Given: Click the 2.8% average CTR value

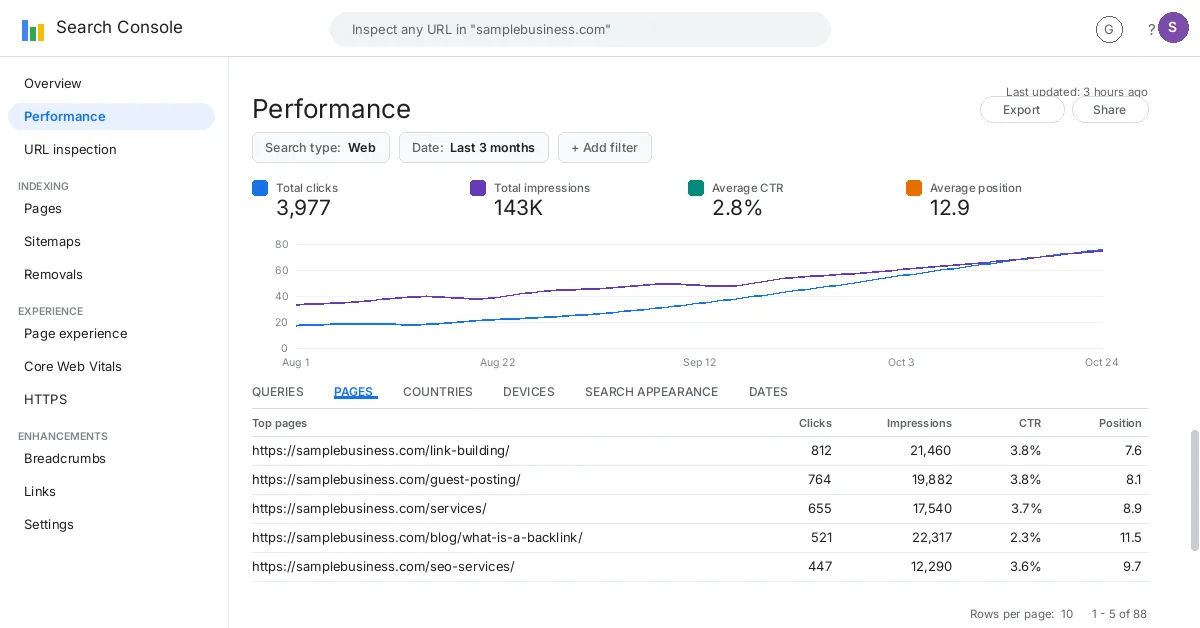Looking at the screenshot, I should (737, 208).
